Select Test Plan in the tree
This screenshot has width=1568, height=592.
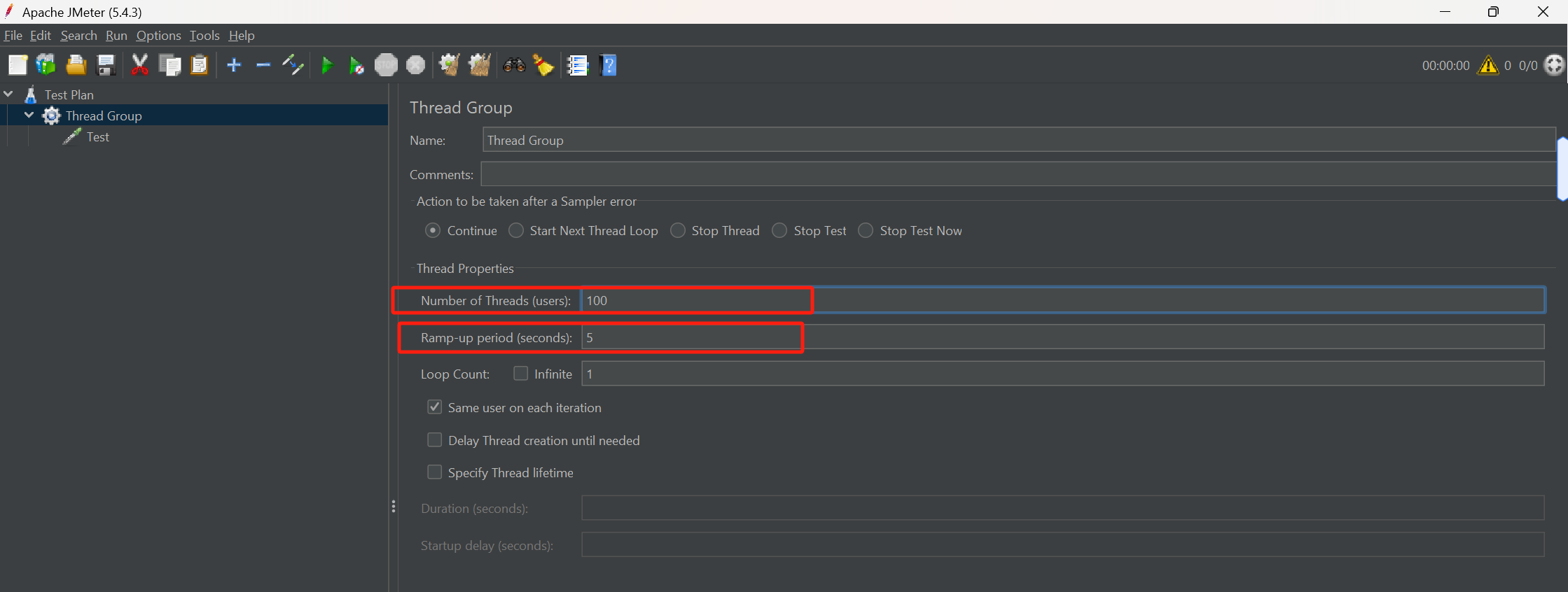(69, 94)
